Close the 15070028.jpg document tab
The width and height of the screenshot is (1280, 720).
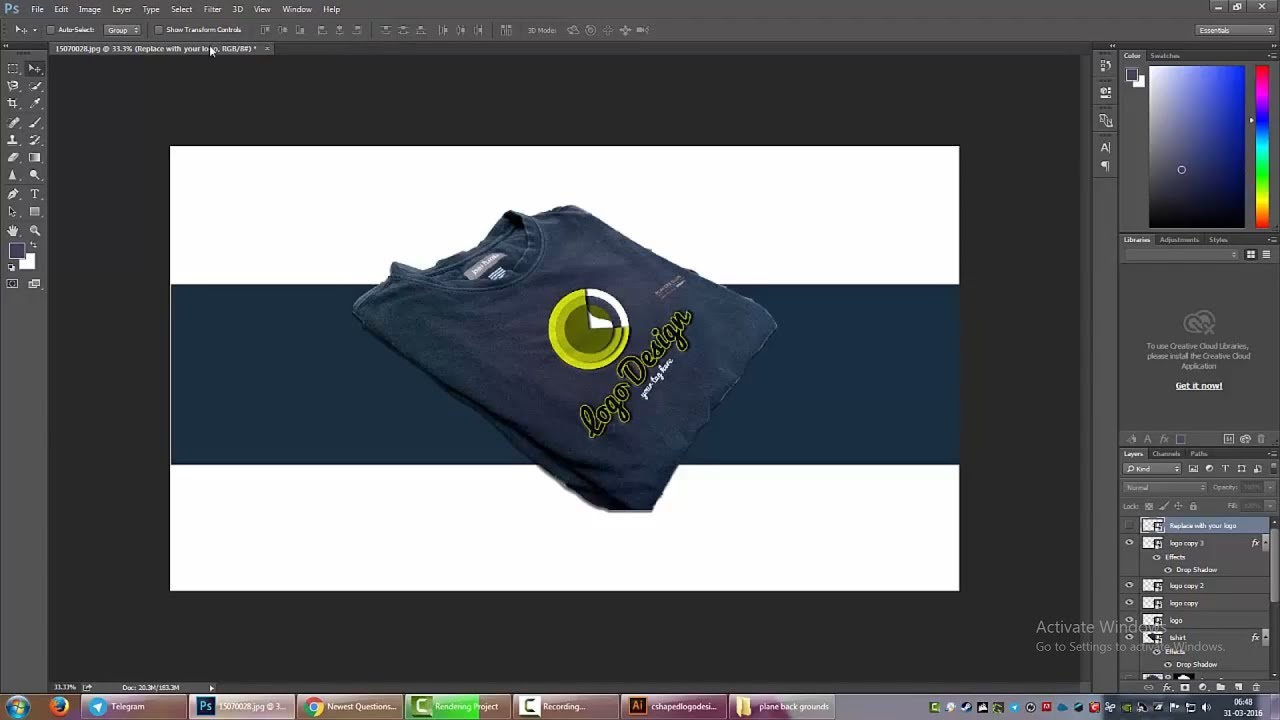(x=266, y=48)
